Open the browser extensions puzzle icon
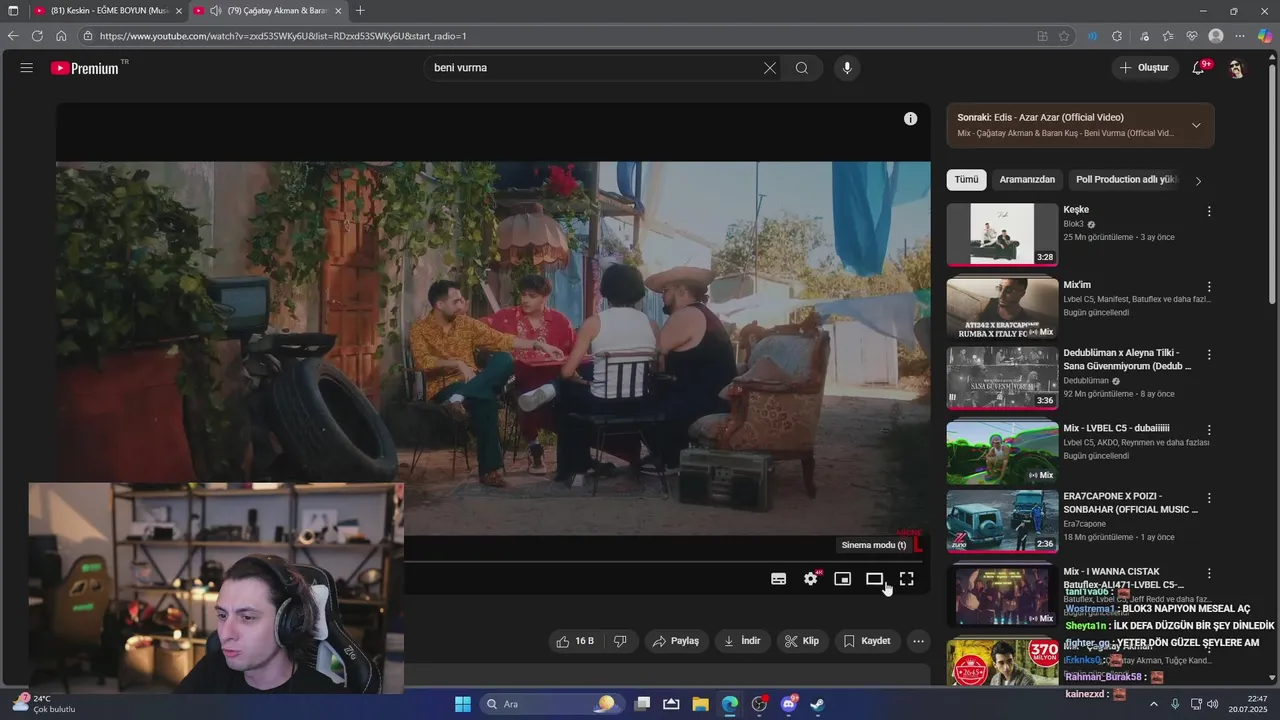The height and width of the screenshot is (720, 1280). coord(1117,36)
